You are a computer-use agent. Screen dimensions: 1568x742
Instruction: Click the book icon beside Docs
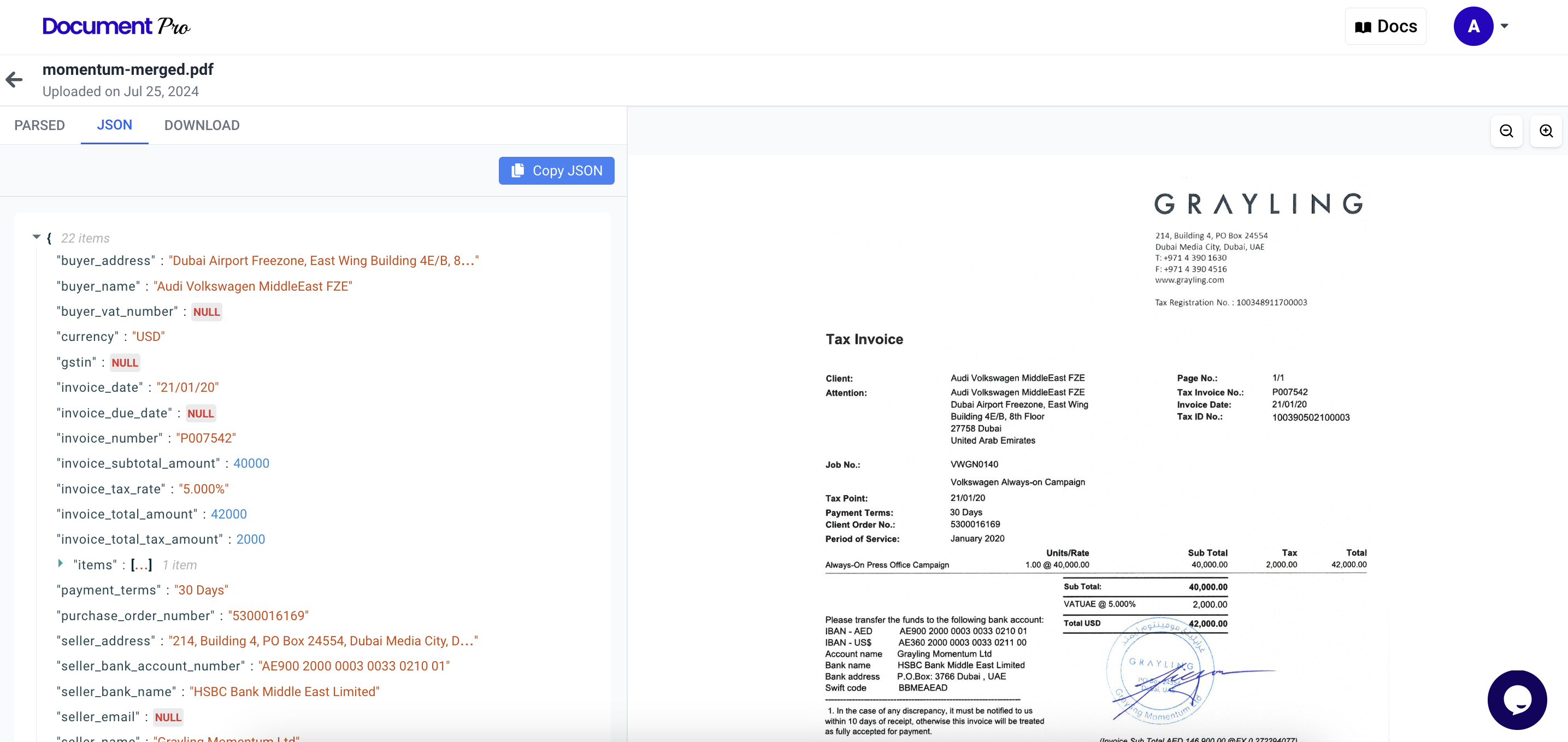1362,27
